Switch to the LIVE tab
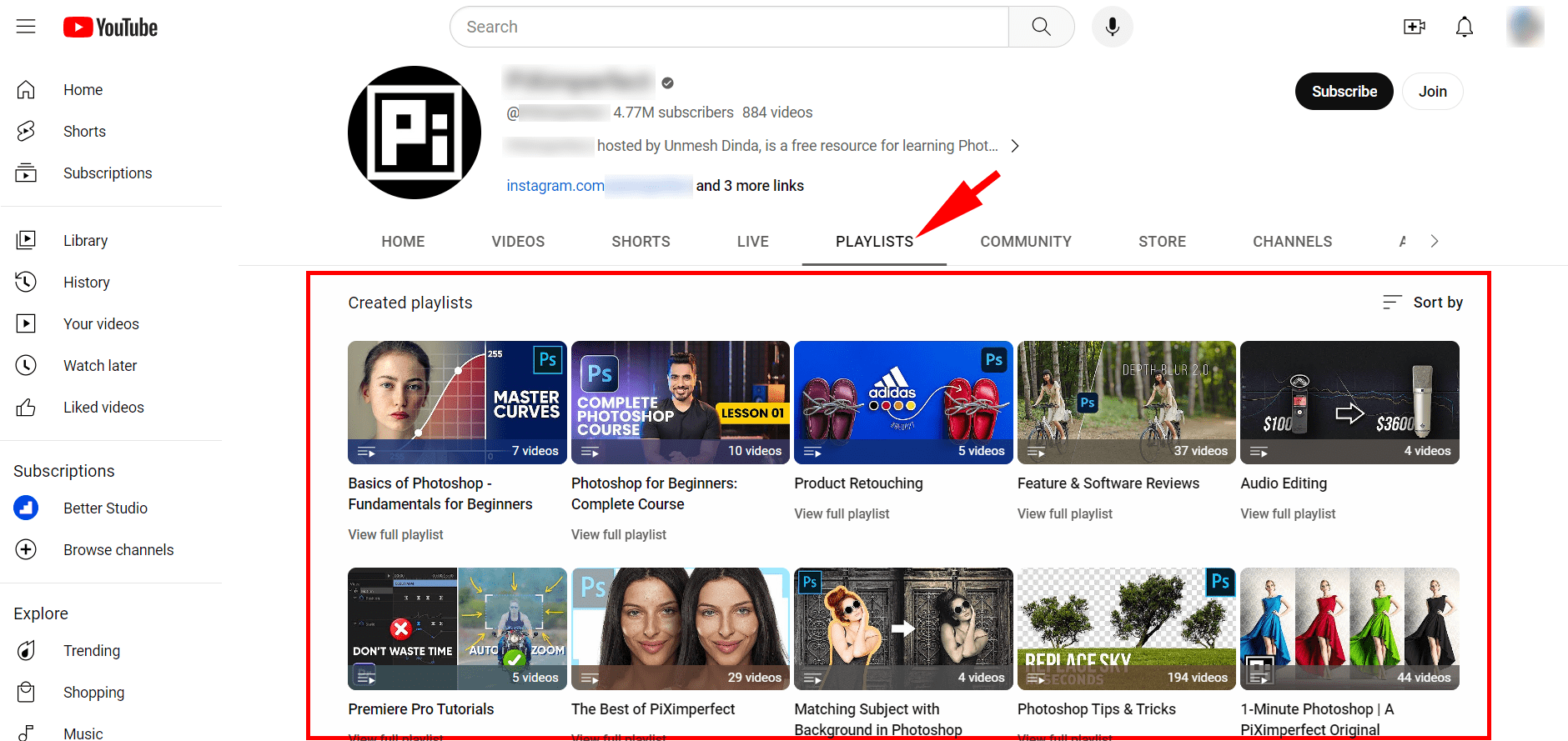The width and height of the screenshot is (1568, 741). 752,241
